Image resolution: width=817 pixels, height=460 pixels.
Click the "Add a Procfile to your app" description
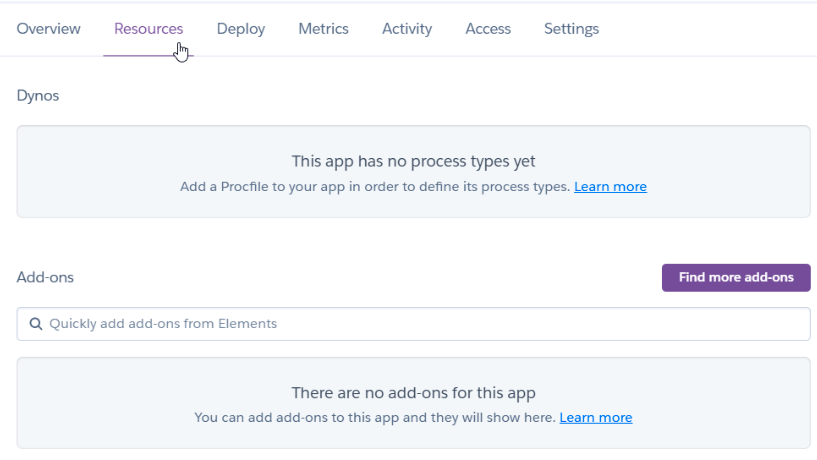[x=374, y=187]
